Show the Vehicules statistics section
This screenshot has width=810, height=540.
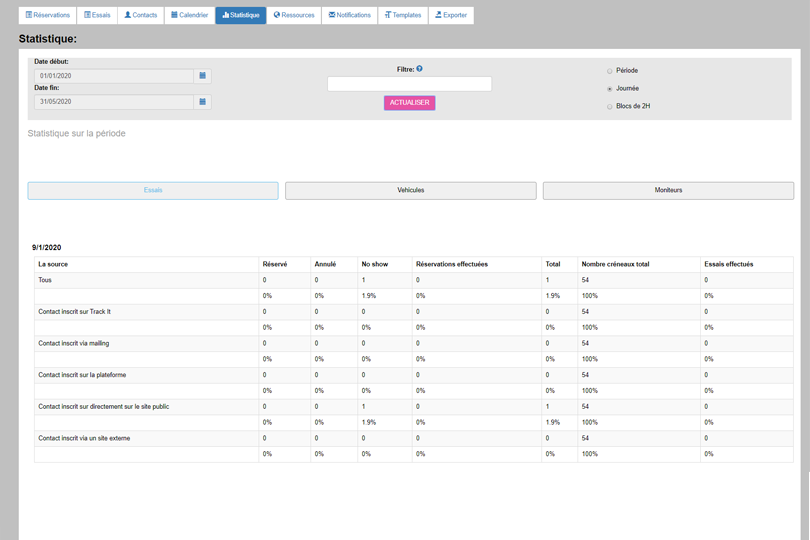coord(411,191)
